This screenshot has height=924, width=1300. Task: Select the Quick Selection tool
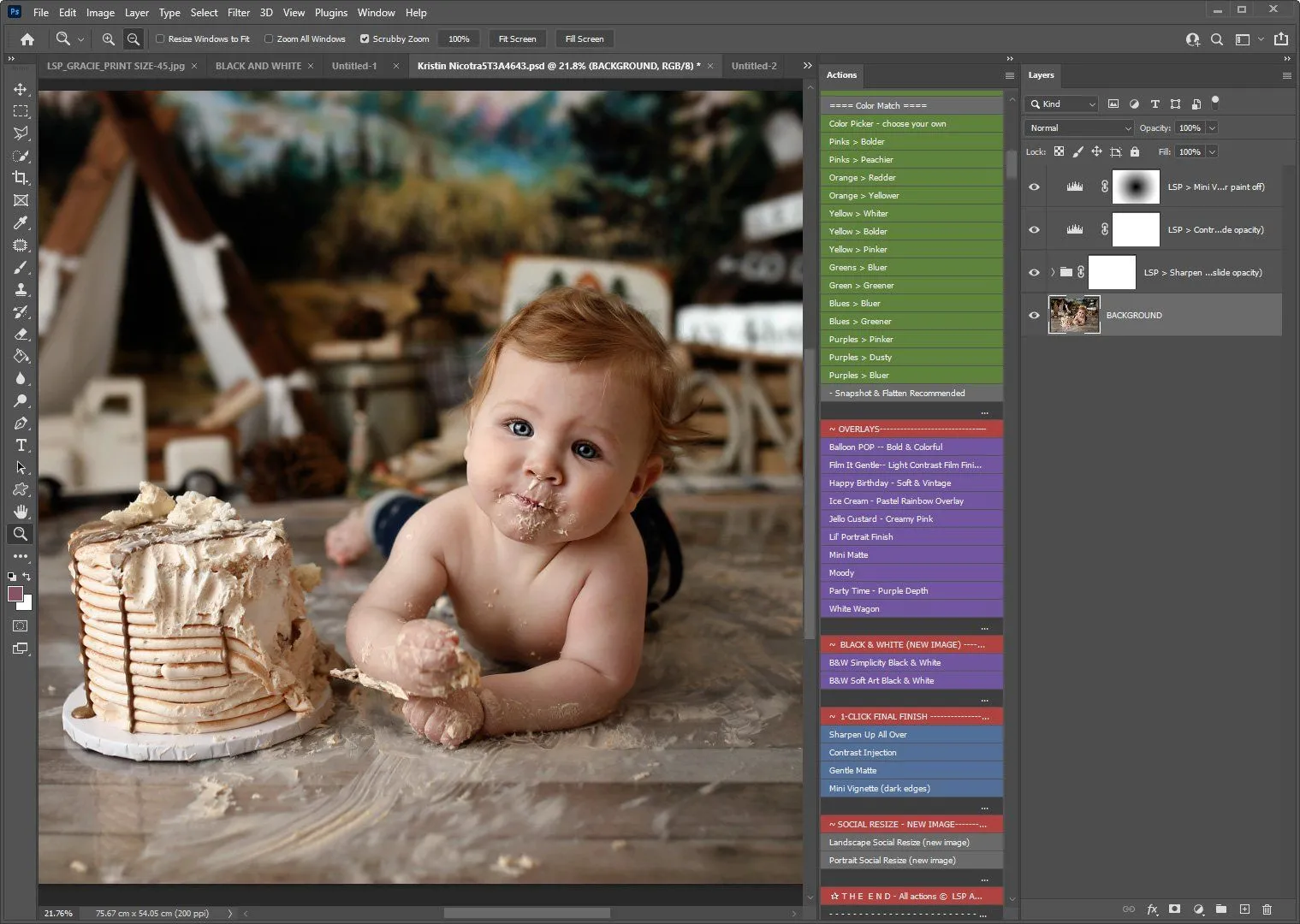click(21, 156)
